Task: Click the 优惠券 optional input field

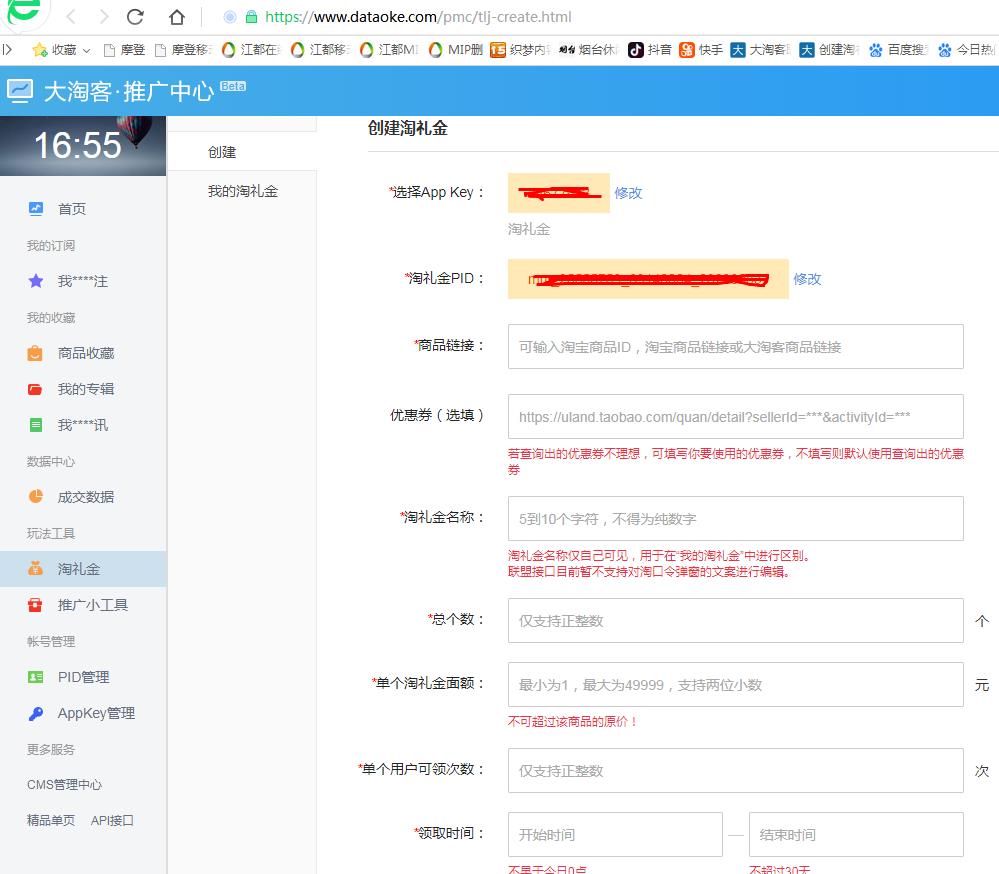Action: (x=735, y=417)
